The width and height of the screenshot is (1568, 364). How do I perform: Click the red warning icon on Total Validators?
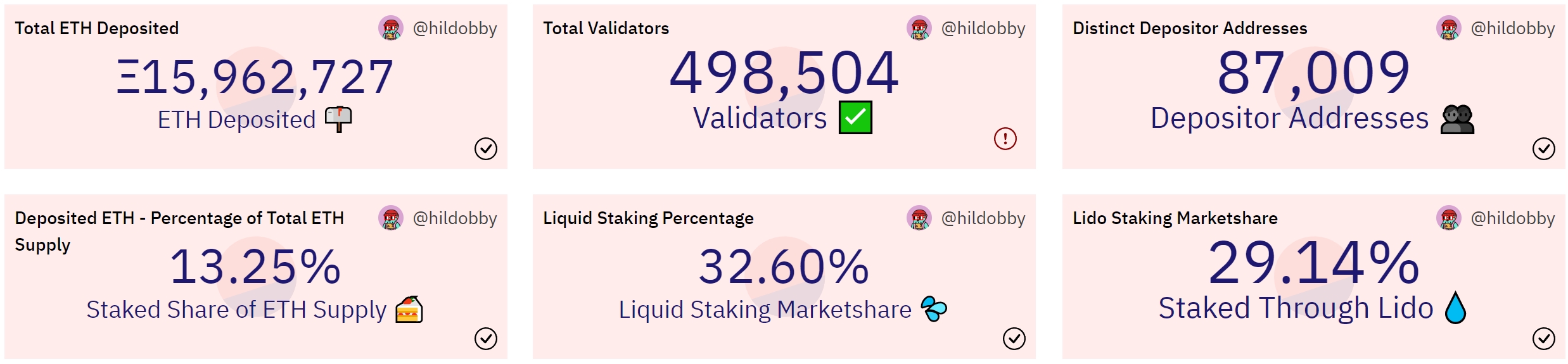point(1005,138)
